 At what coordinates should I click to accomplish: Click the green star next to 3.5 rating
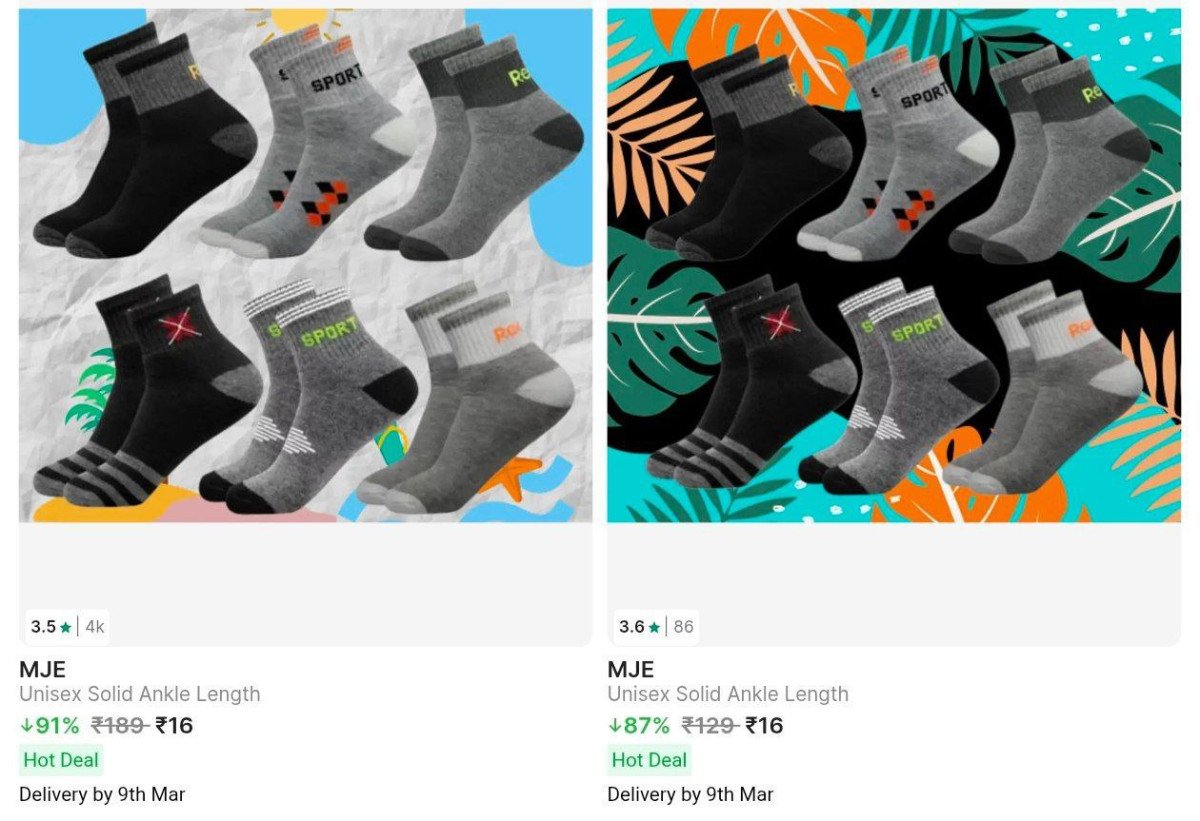coord(66,628)
